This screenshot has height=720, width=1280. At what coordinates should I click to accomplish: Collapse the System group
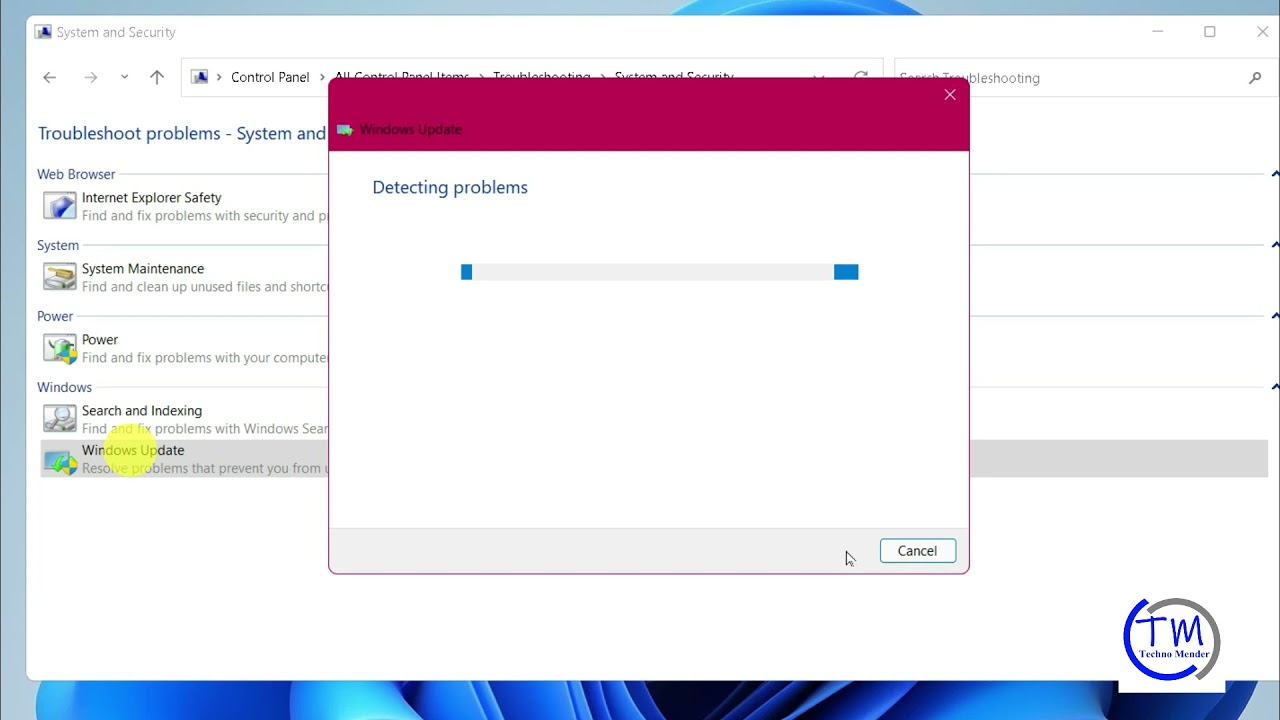point(1274,245)
